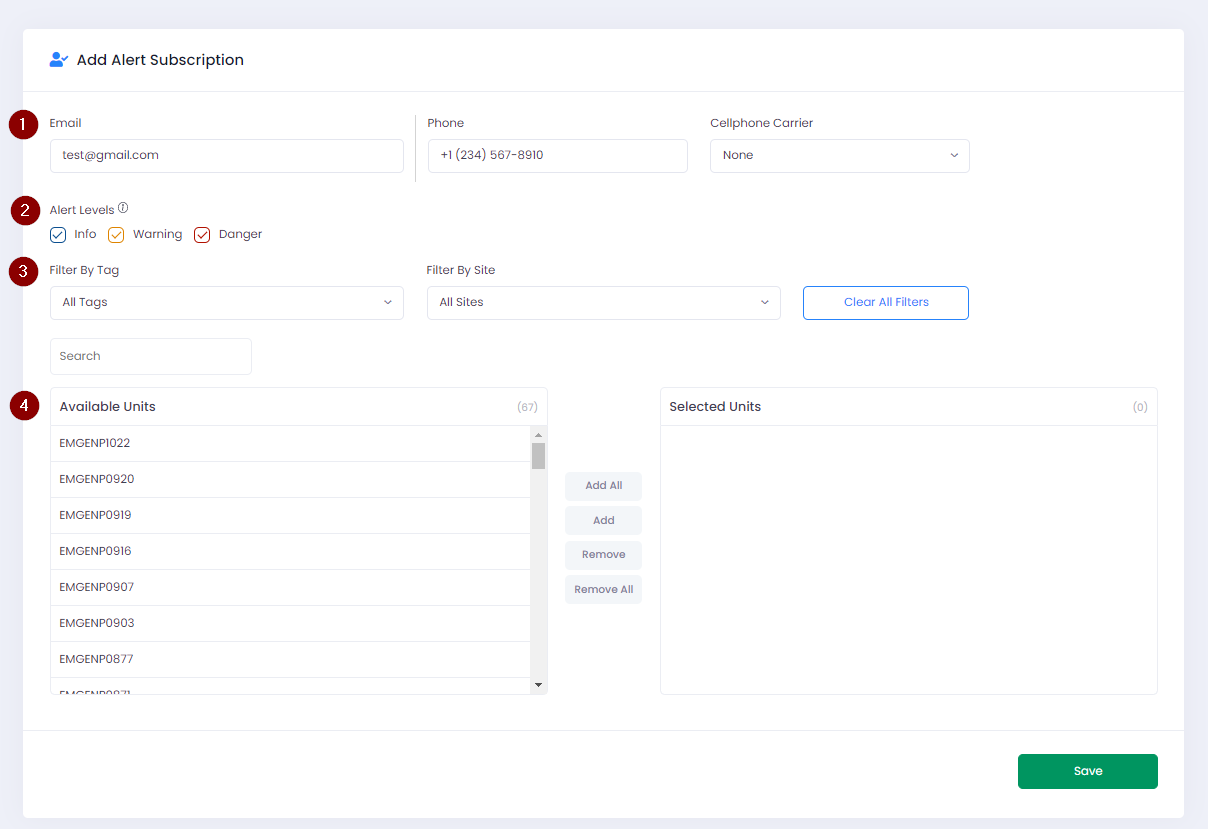1208x829 pixels.
Task: Click the Remove All button
Action: (603, 590)
